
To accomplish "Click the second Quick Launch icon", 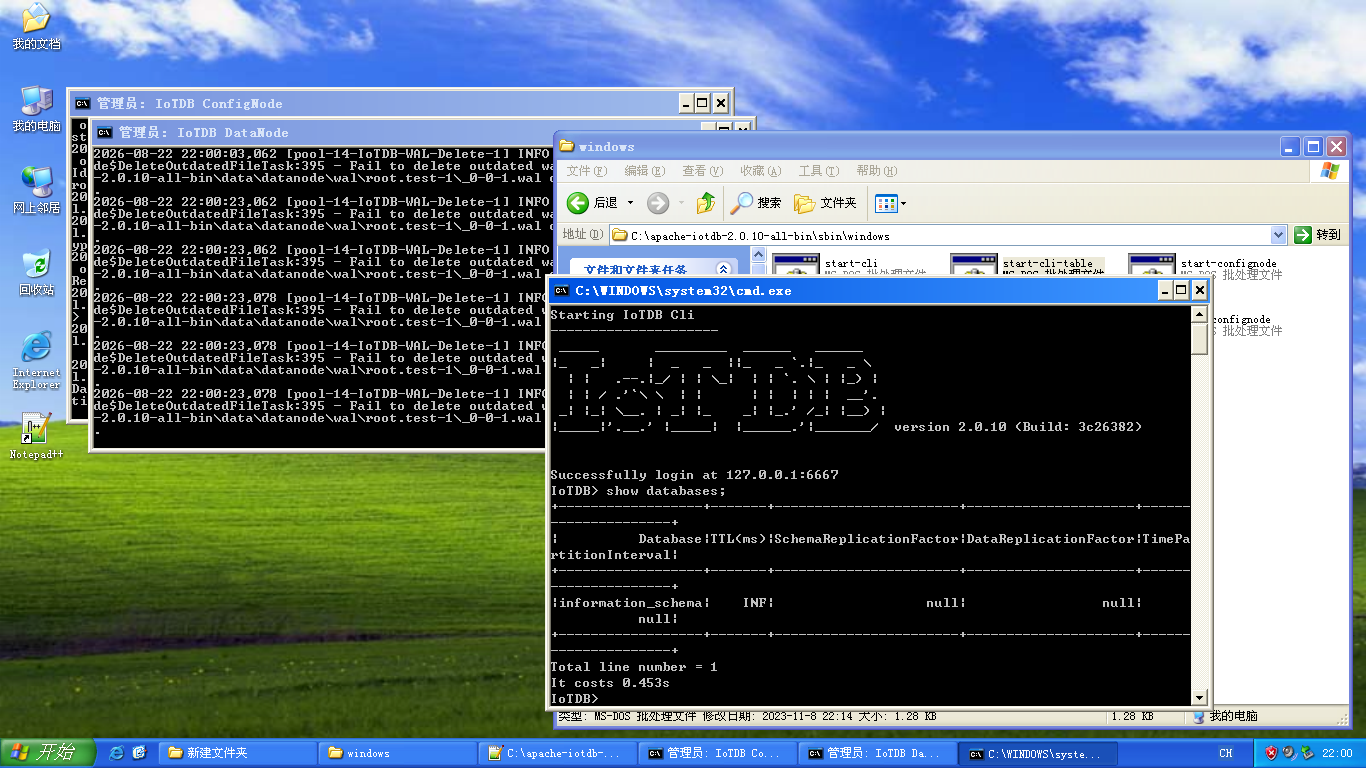I will (x=139, y=752).
